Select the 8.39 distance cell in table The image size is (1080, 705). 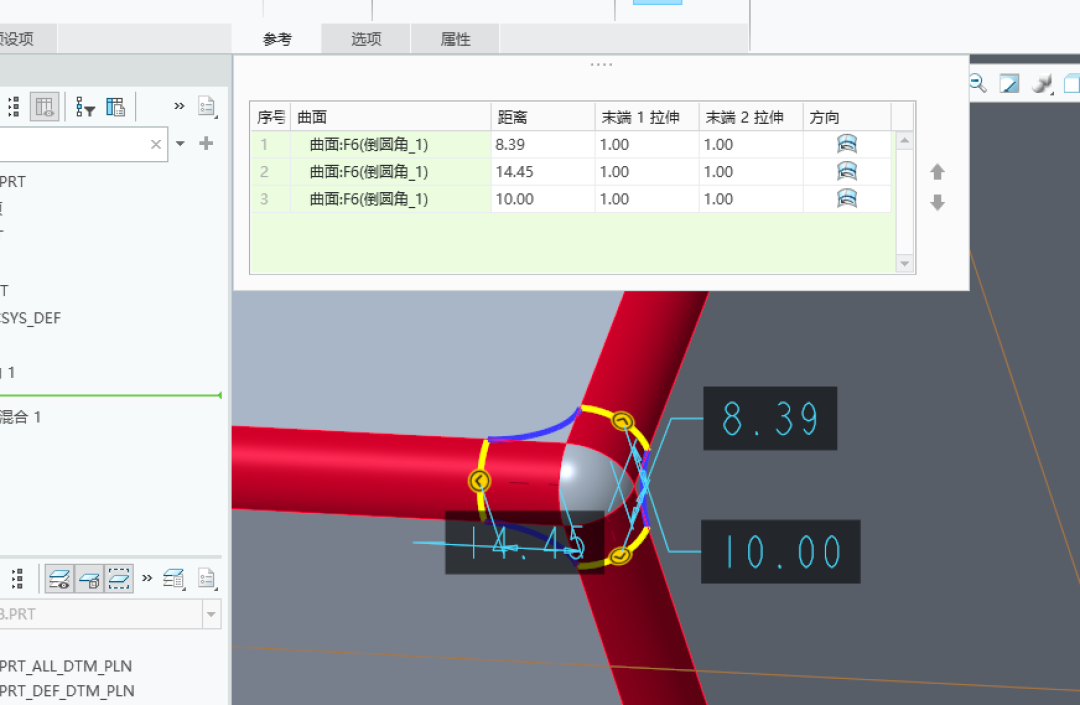tap(543, 145)
